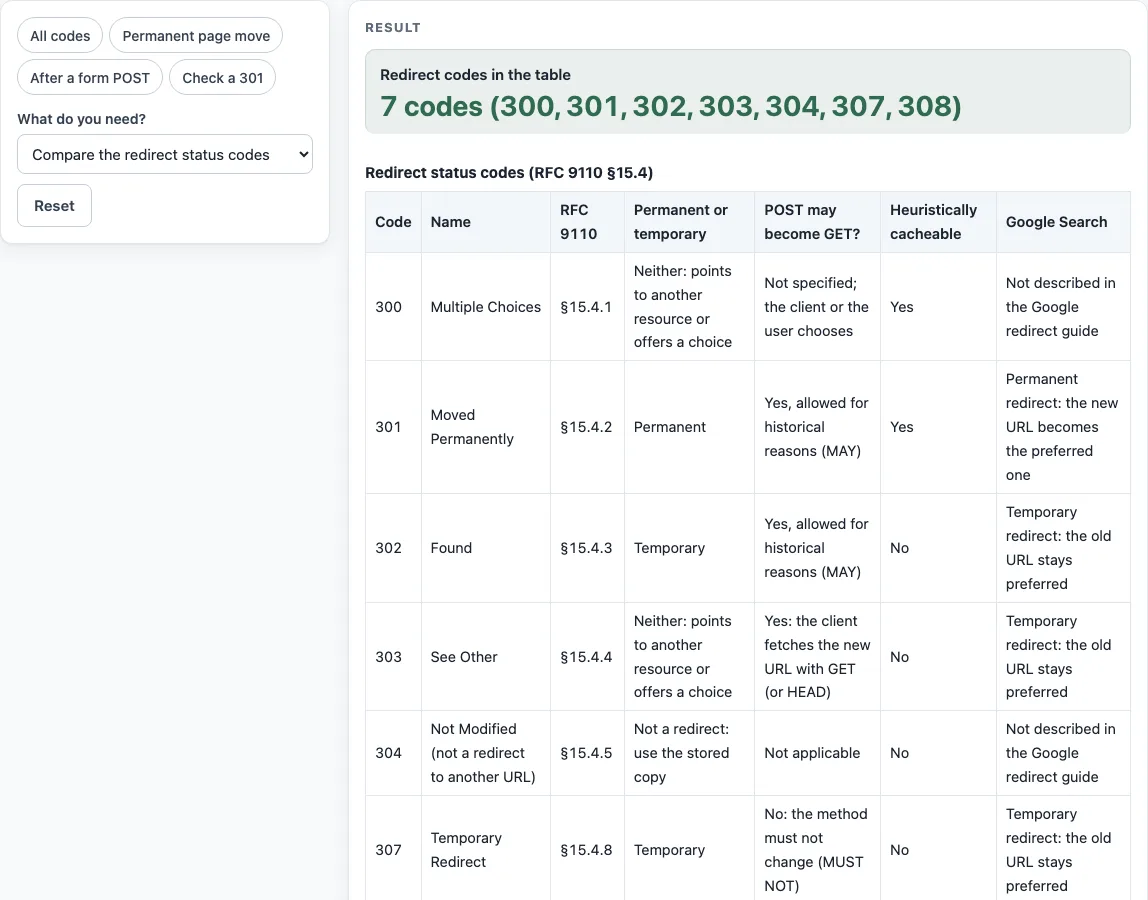Click the 301 code cell
The image size is (1148, 900).
point(393,427)
